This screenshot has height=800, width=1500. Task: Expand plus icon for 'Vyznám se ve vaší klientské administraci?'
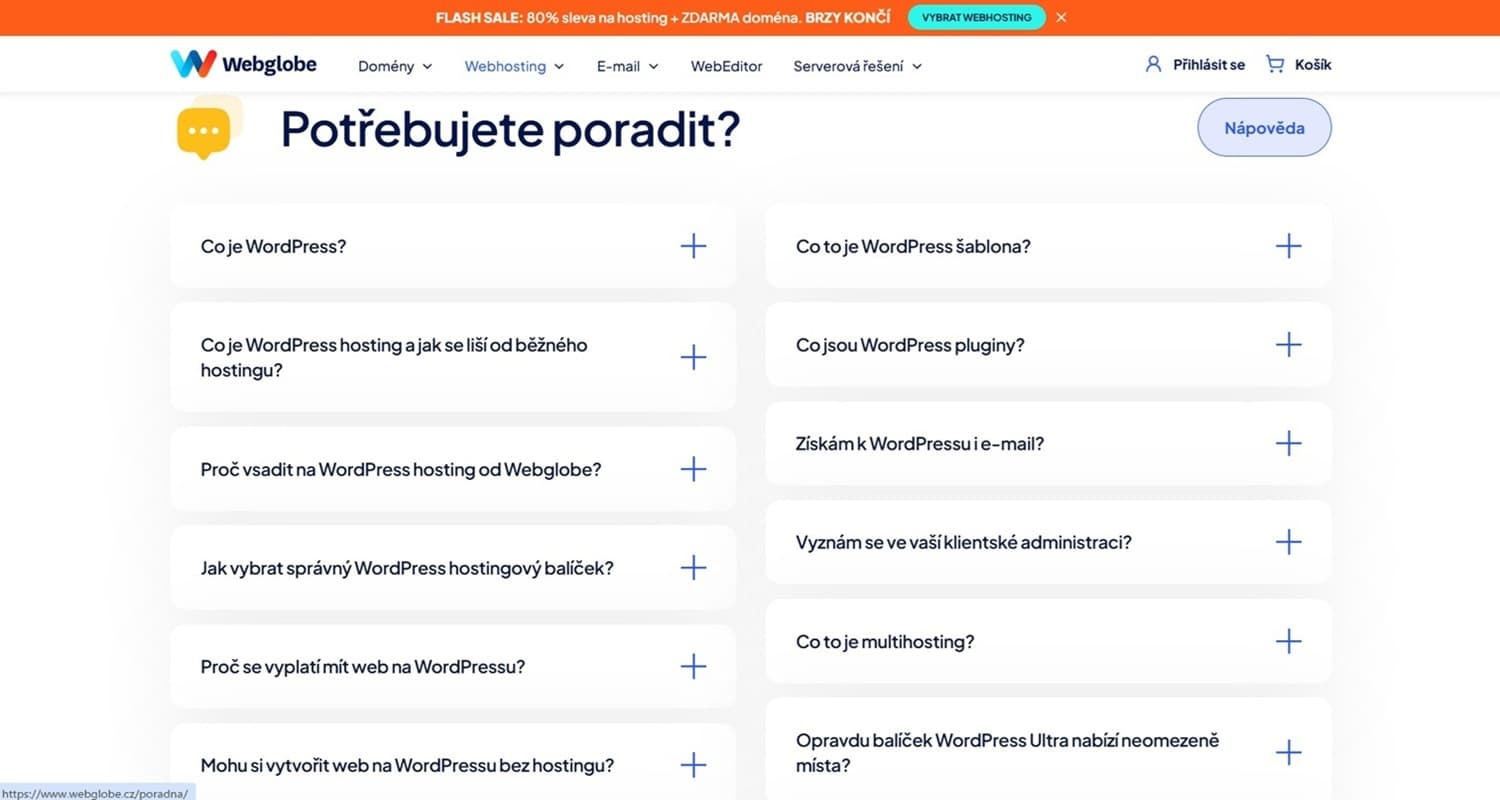coord(1289,542)
